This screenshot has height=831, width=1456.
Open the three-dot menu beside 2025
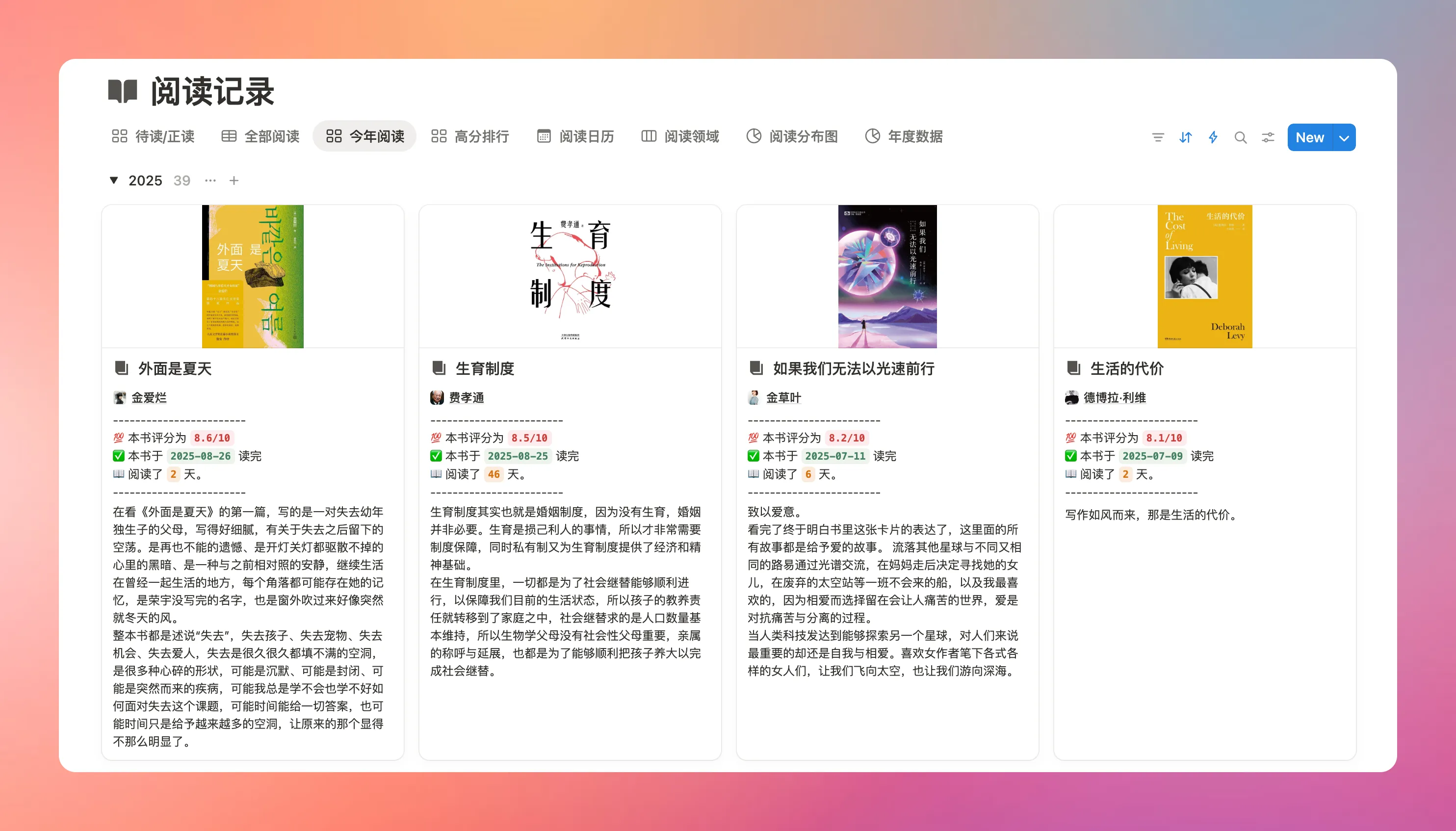point(210,181)
